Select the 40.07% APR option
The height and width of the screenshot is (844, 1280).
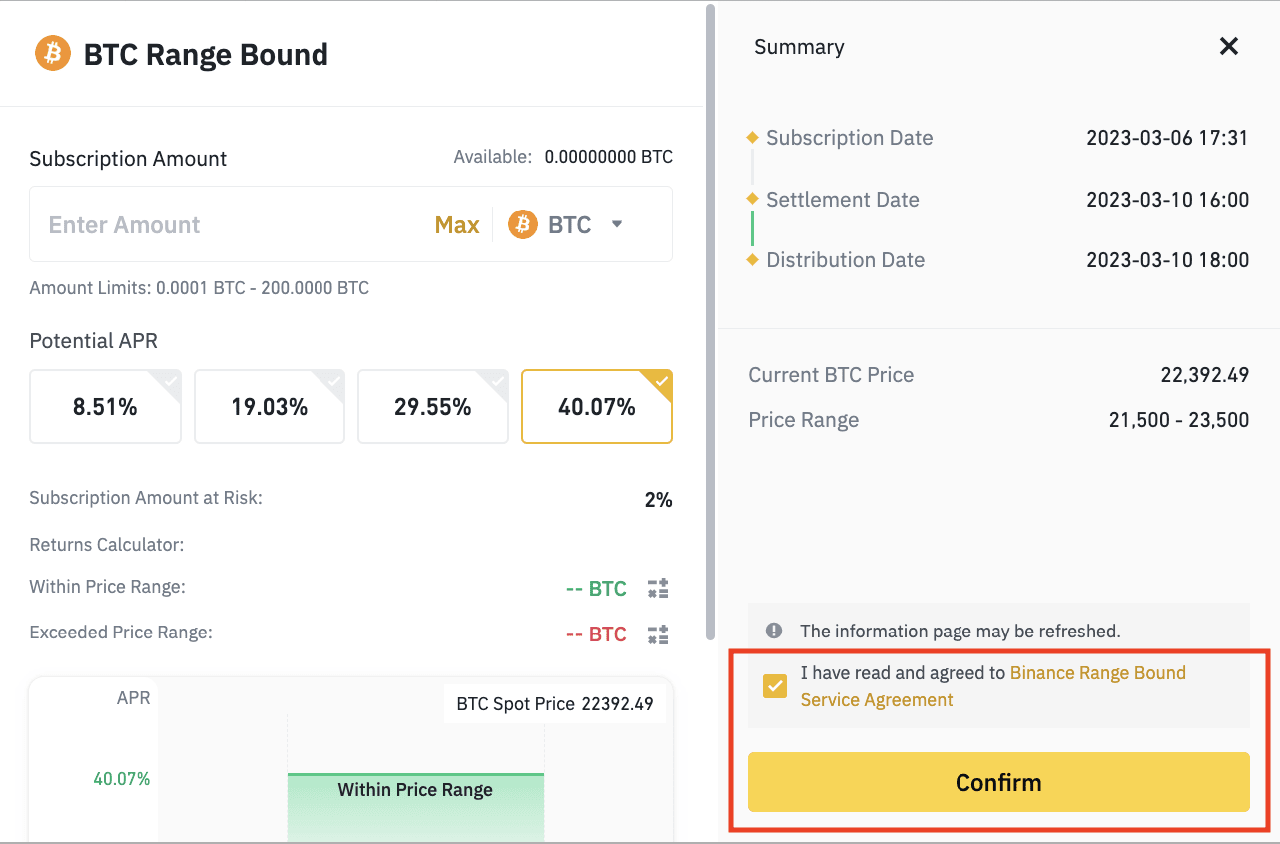click(597, 407)
